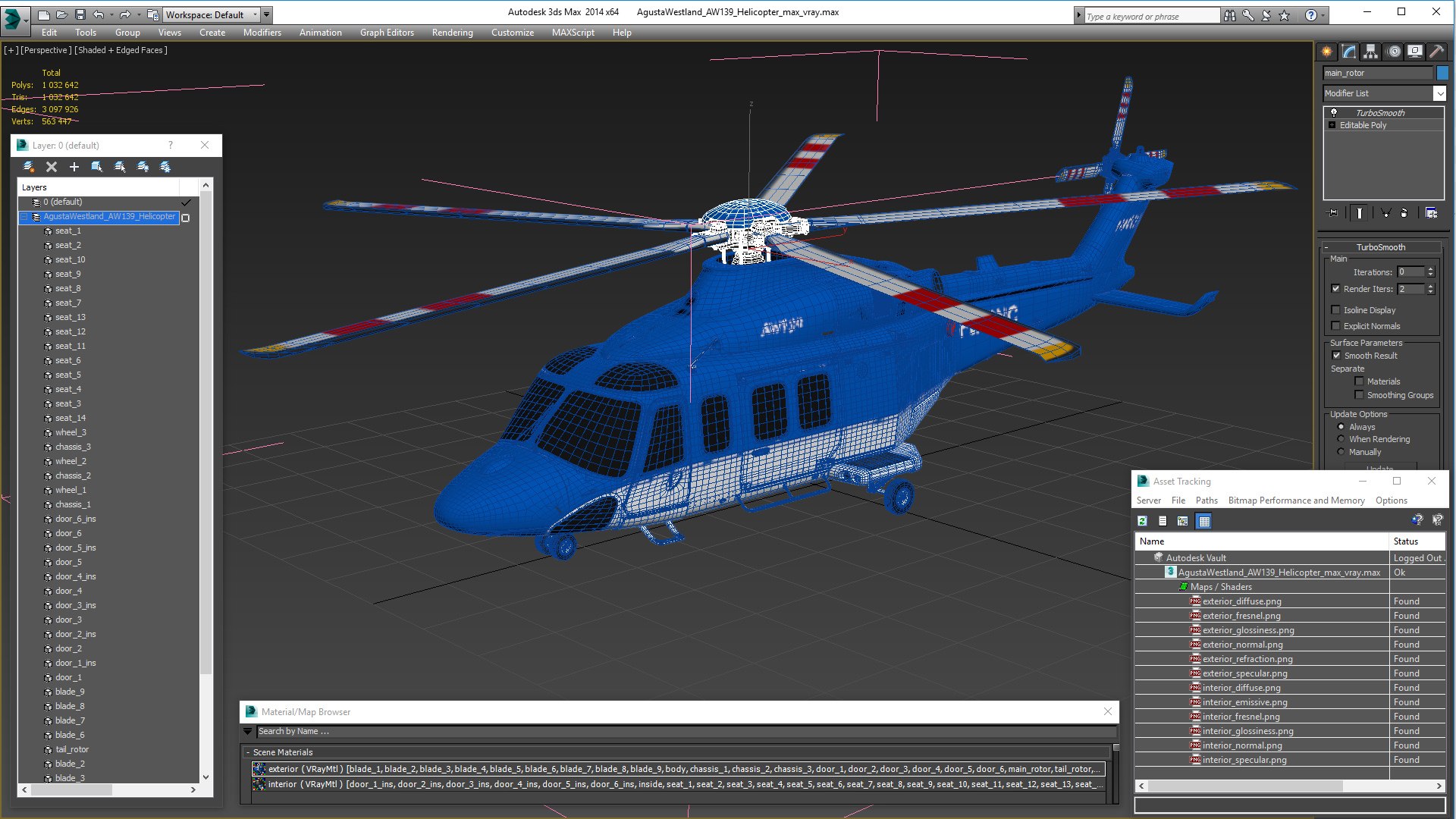This screenshot has width=1456, height=819.
Task: Open the Undo history dropdown arrow
Action: click(111, 14)
